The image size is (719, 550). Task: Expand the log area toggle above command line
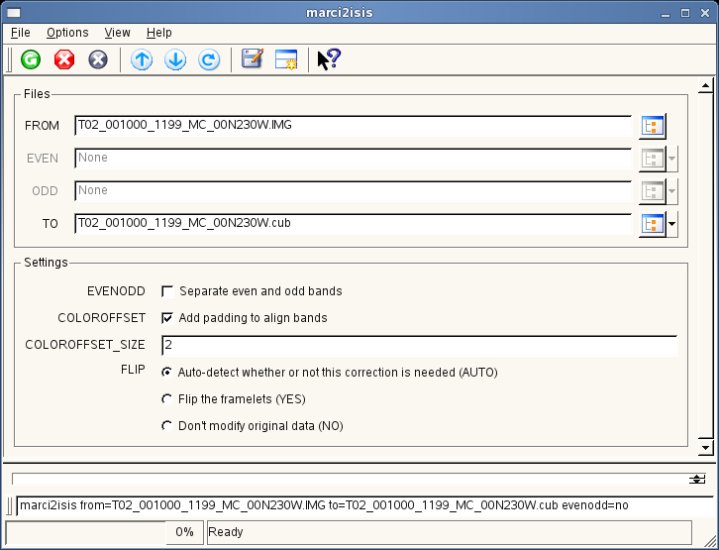click(x=697, y=479)
